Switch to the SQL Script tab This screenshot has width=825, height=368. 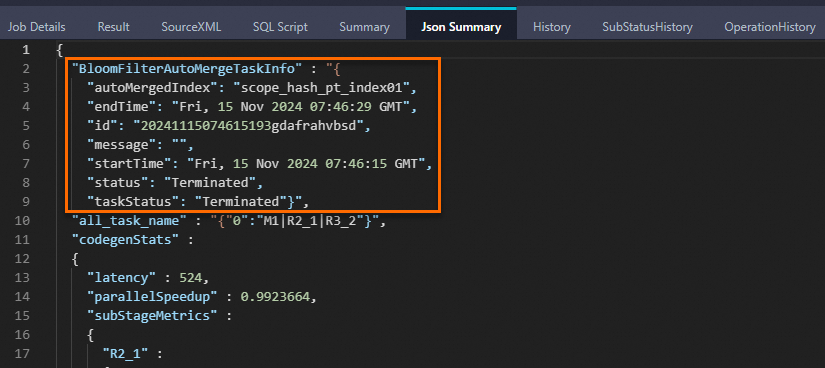tap(280, 27)
